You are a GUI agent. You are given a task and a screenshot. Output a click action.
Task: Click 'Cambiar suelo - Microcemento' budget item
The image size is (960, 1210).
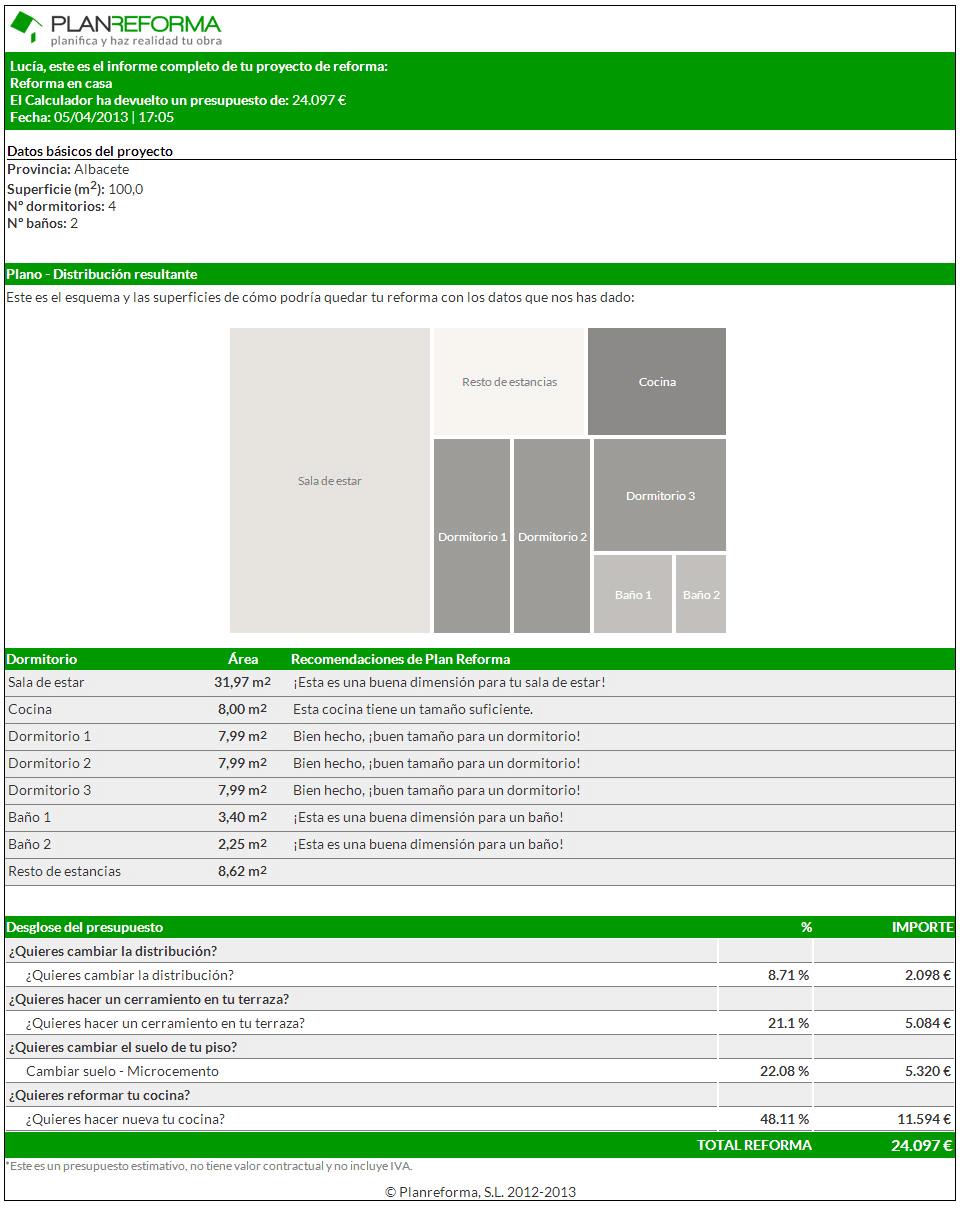click(x=122, y=1071)
